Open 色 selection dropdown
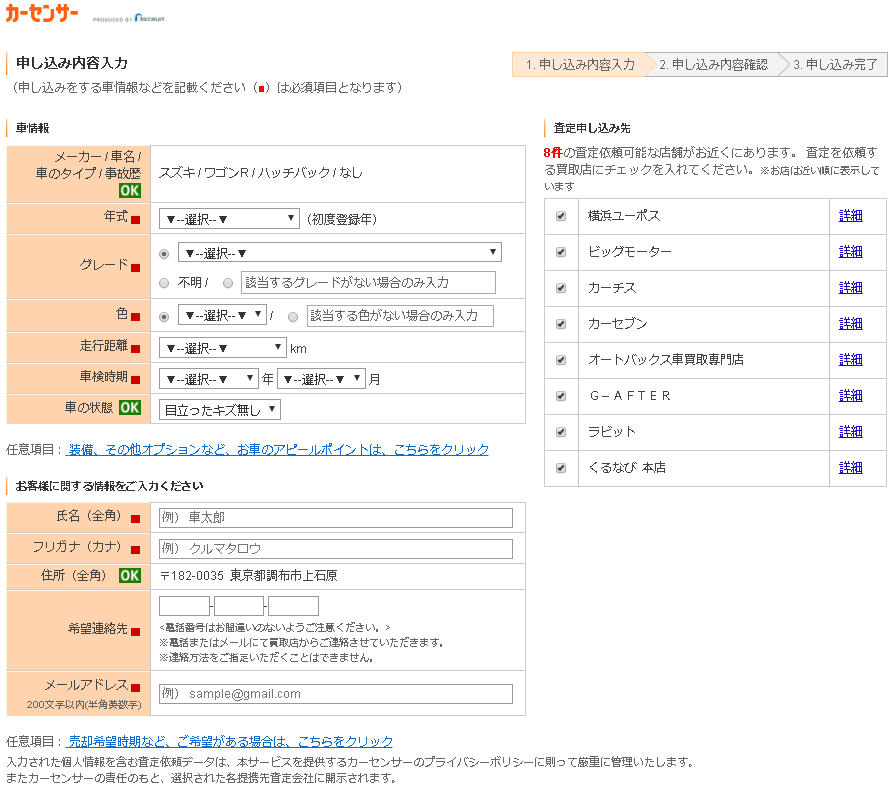Screen dimensions: 895x791 (222, 315)
